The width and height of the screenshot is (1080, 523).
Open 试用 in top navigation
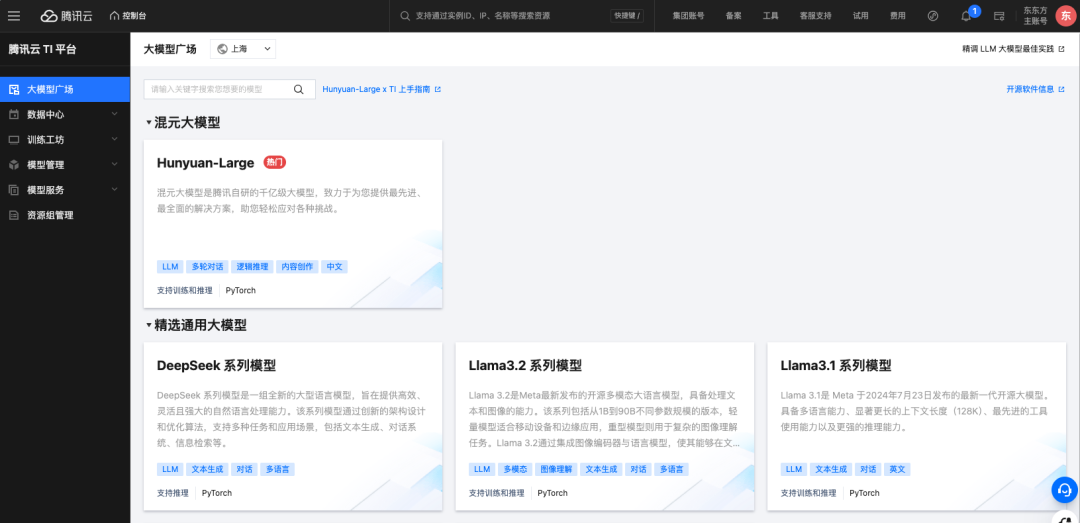click(861, 16)
